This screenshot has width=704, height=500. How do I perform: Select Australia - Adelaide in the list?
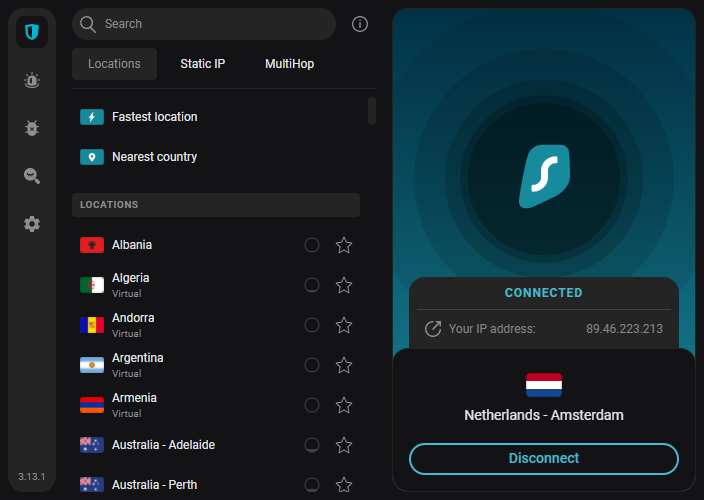(216, 444)
